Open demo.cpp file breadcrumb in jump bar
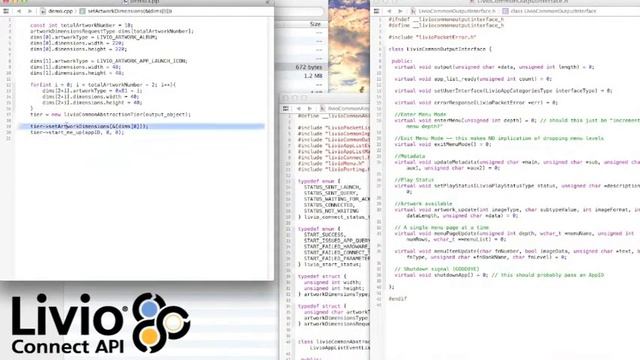This screenshot has width=640, height=360. point(57,11)
